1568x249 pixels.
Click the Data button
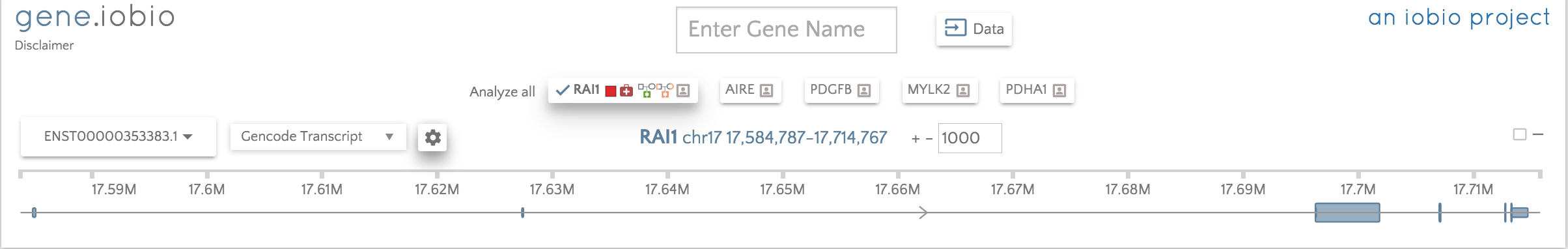(x=974, y=29)
